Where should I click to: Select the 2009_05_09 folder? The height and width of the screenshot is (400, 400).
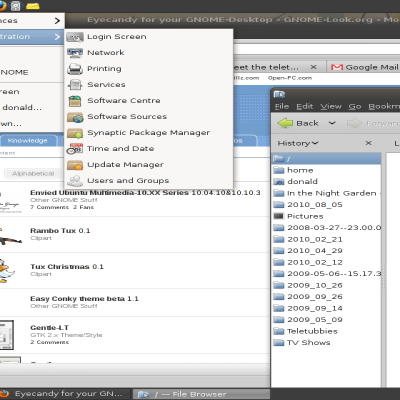click(326, 320)
